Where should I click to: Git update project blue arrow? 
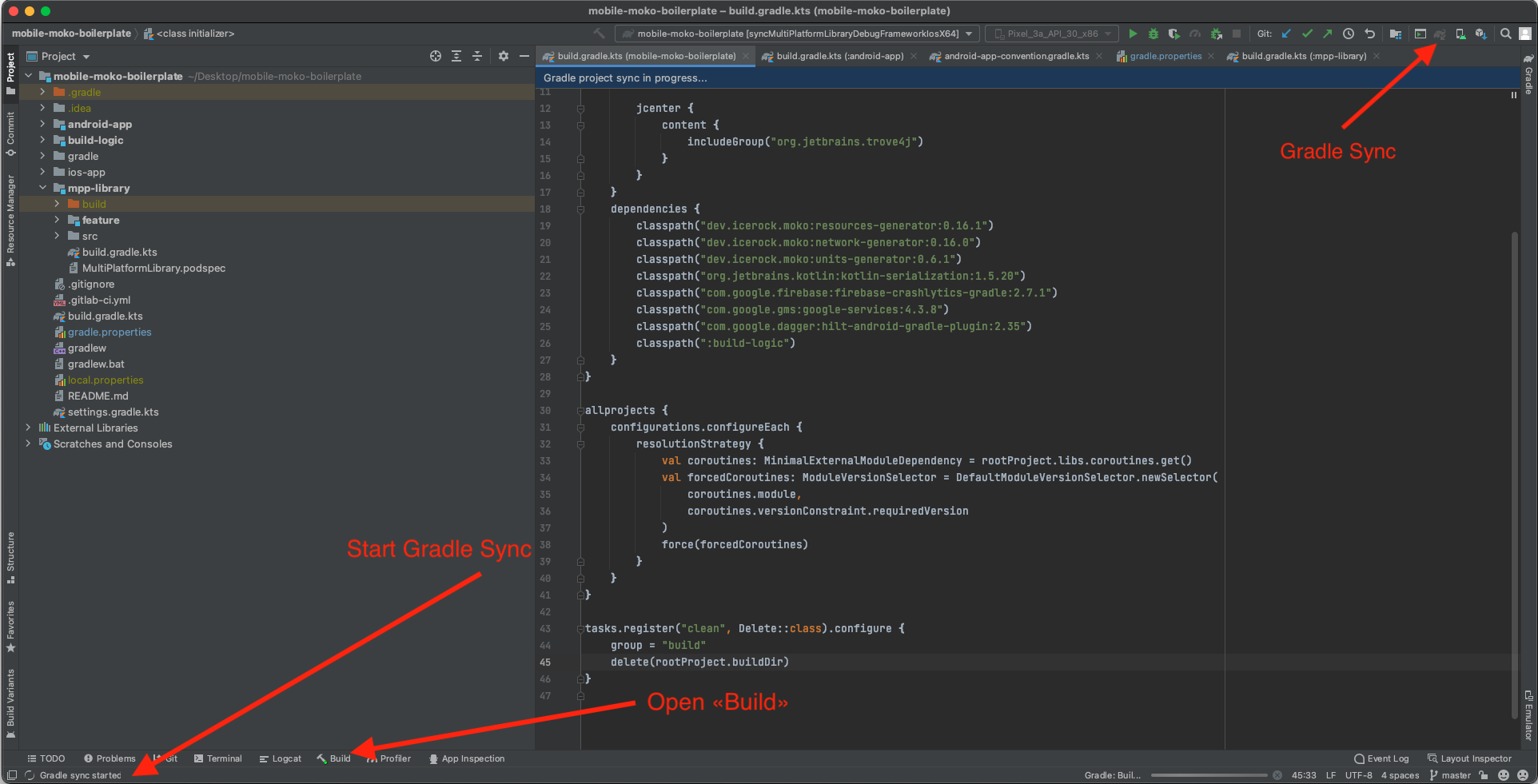coord(1286,34)
